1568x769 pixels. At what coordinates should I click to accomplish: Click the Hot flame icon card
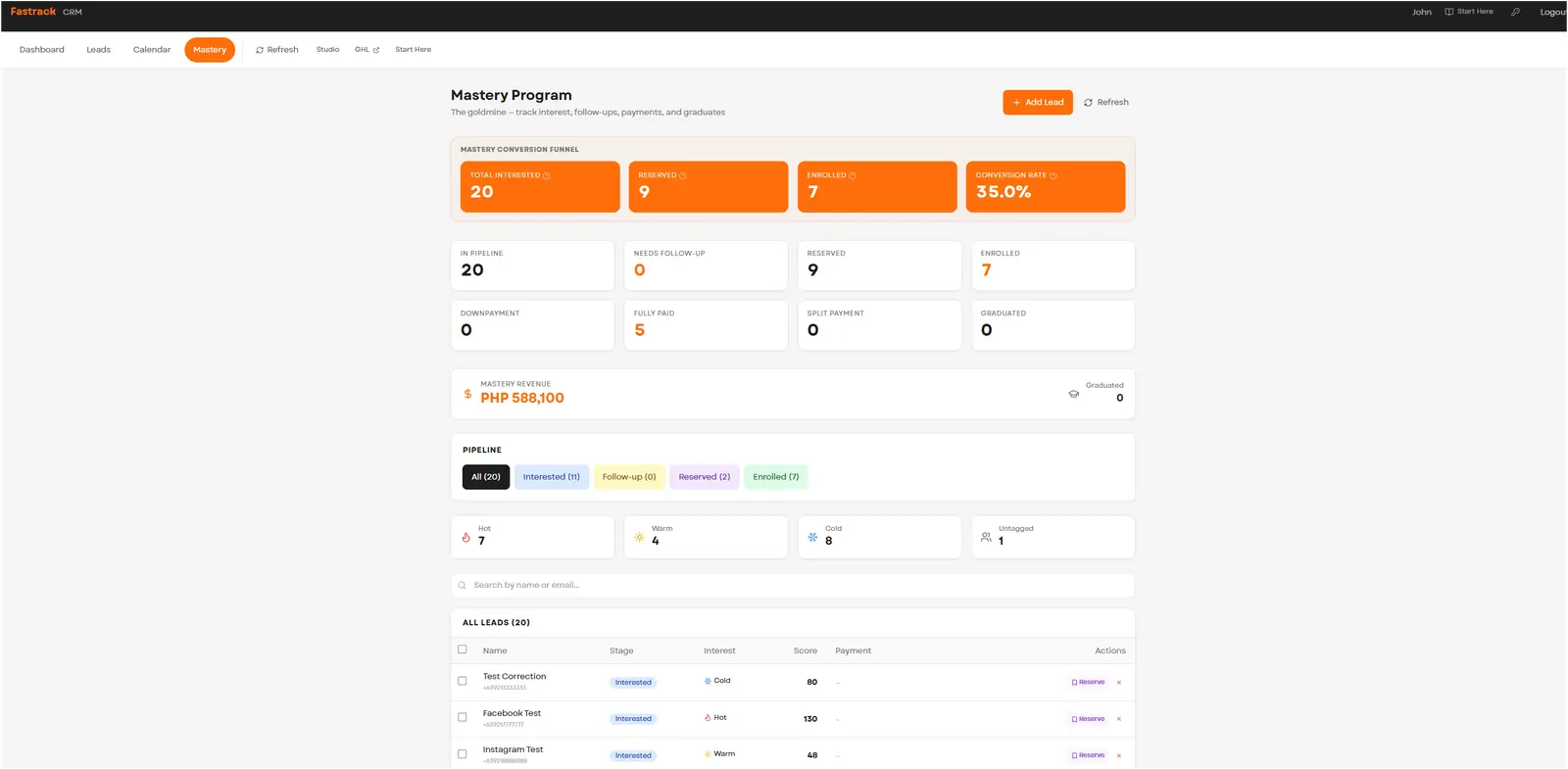click(532, 537)
